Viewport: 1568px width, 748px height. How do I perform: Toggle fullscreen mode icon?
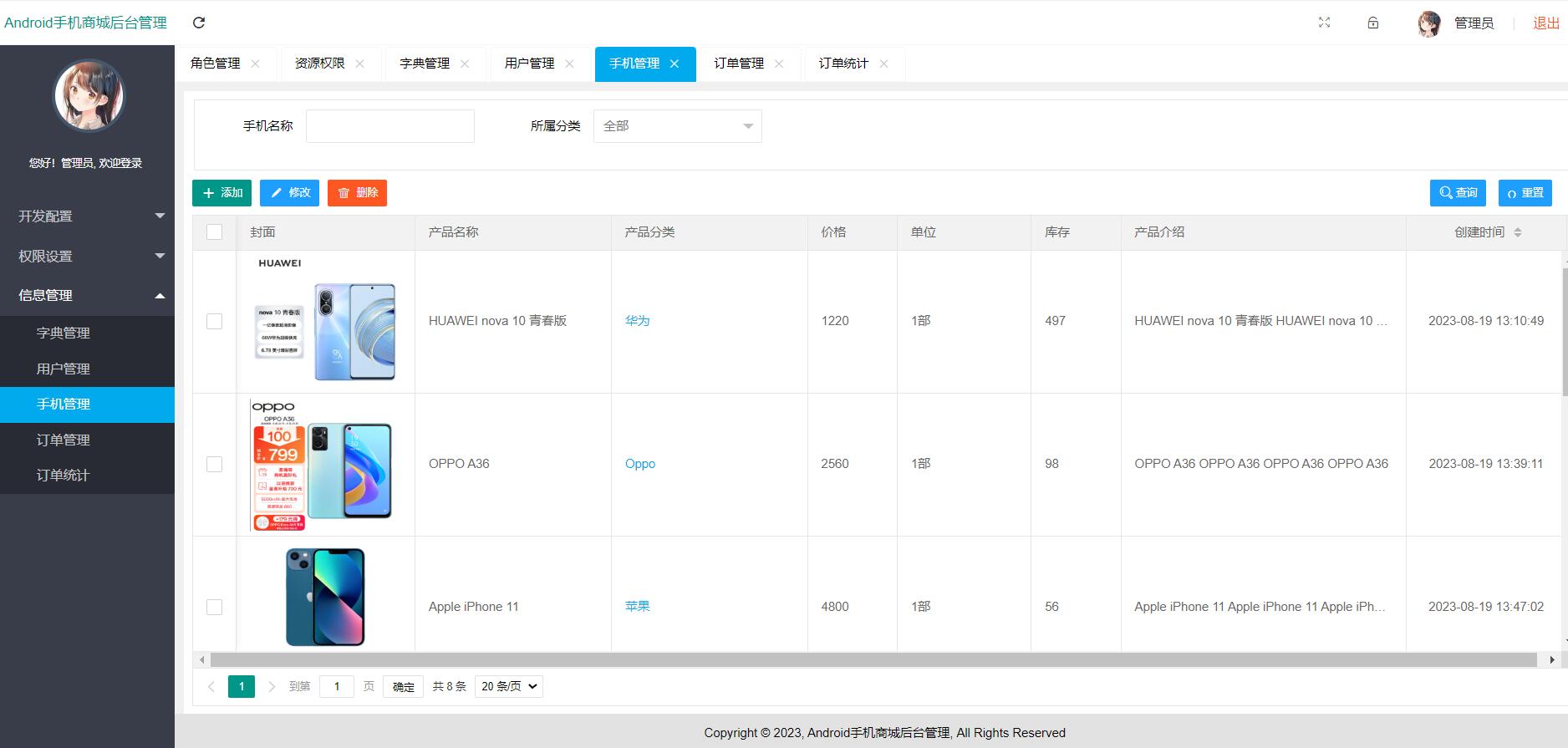pyautogui.click(x=1324, y=23)
